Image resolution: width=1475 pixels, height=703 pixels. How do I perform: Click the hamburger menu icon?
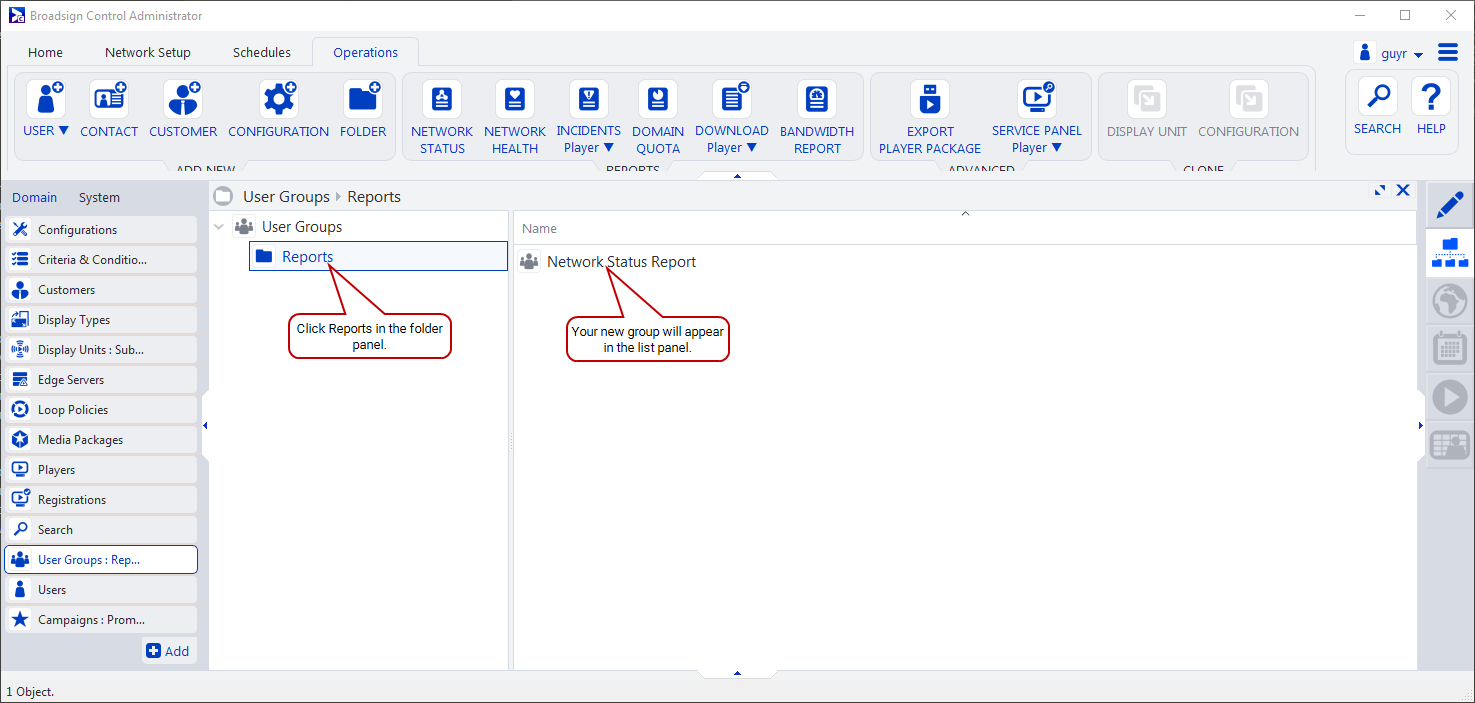[1448, 52]
